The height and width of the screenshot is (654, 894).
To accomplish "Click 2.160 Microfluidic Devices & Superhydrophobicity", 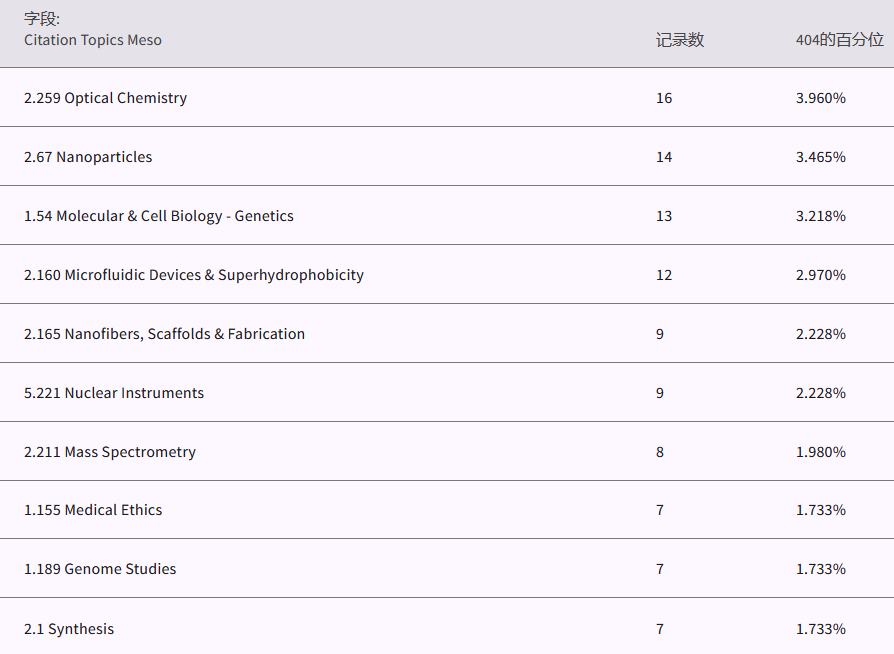I will pyautogui.click(x=193, y=275).
